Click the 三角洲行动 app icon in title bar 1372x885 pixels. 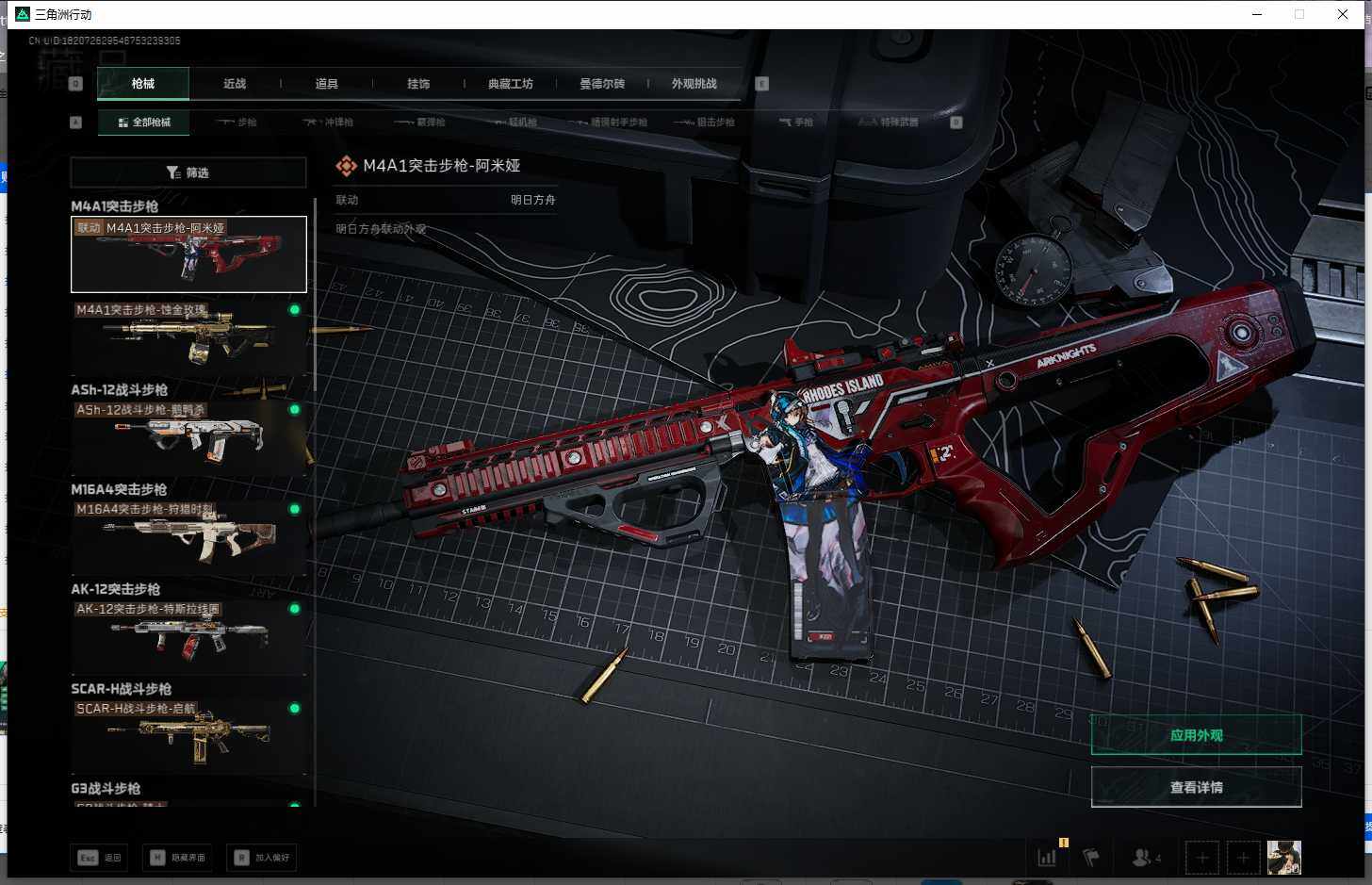[x=23, y=14]
